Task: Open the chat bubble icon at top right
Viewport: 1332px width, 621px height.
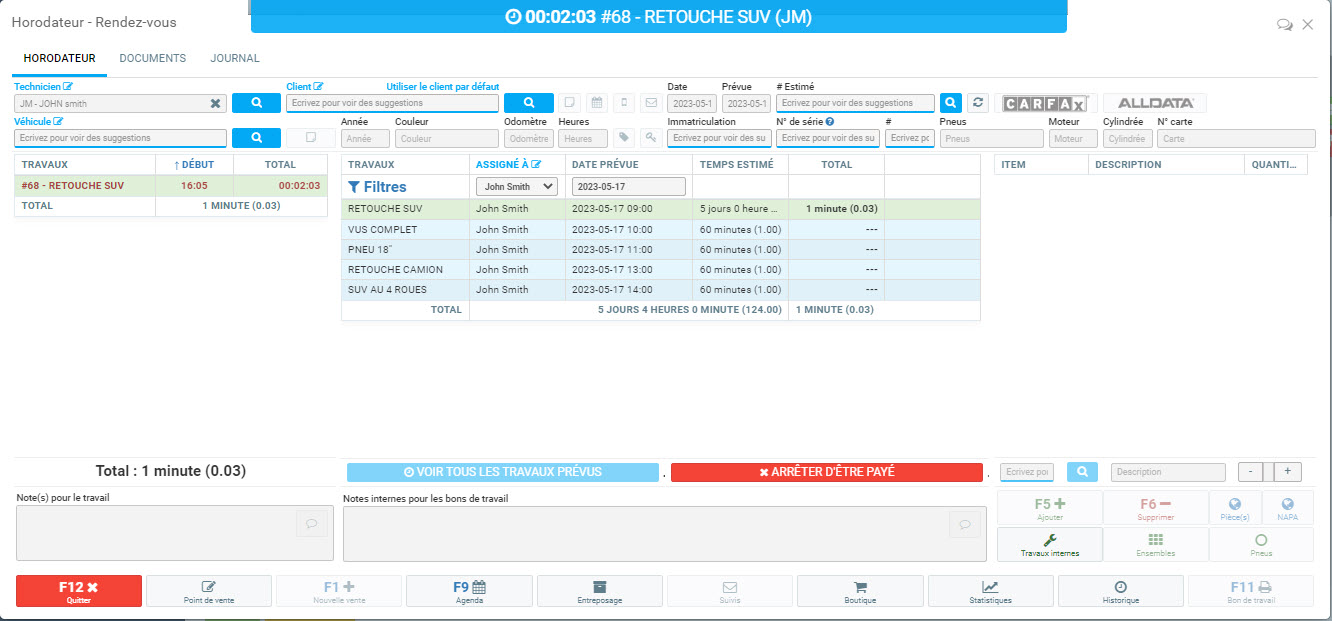Action: click(x=1284, y=25)
